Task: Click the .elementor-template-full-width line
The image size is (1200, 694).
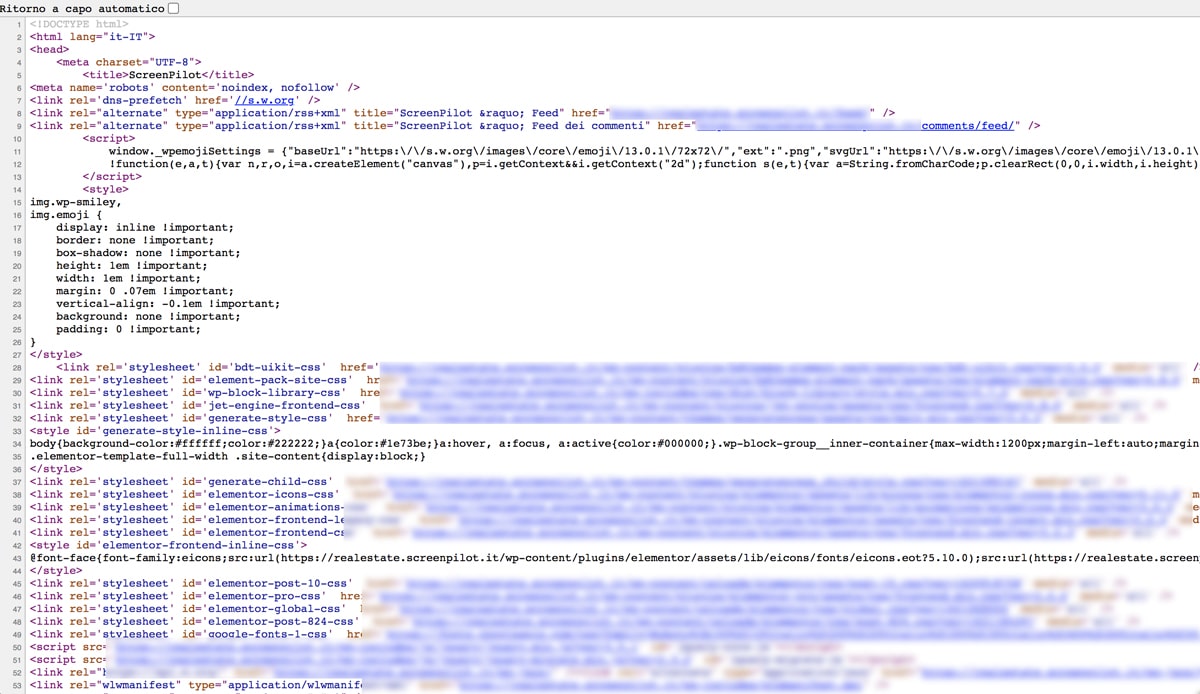Action: click(228, 456)
